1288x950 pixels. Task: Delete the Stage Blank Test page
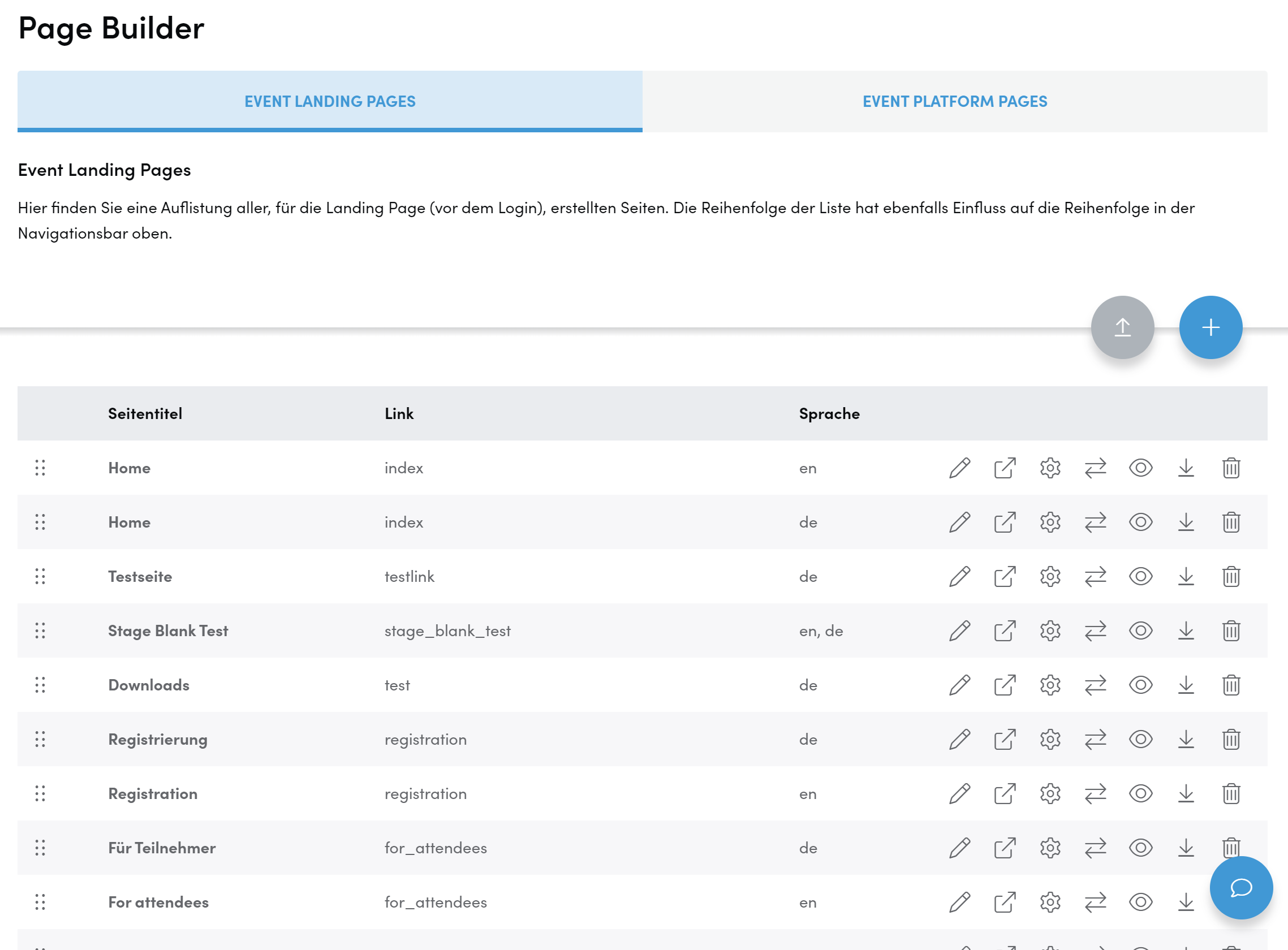pyautogui.click(x=1231, y=631)
